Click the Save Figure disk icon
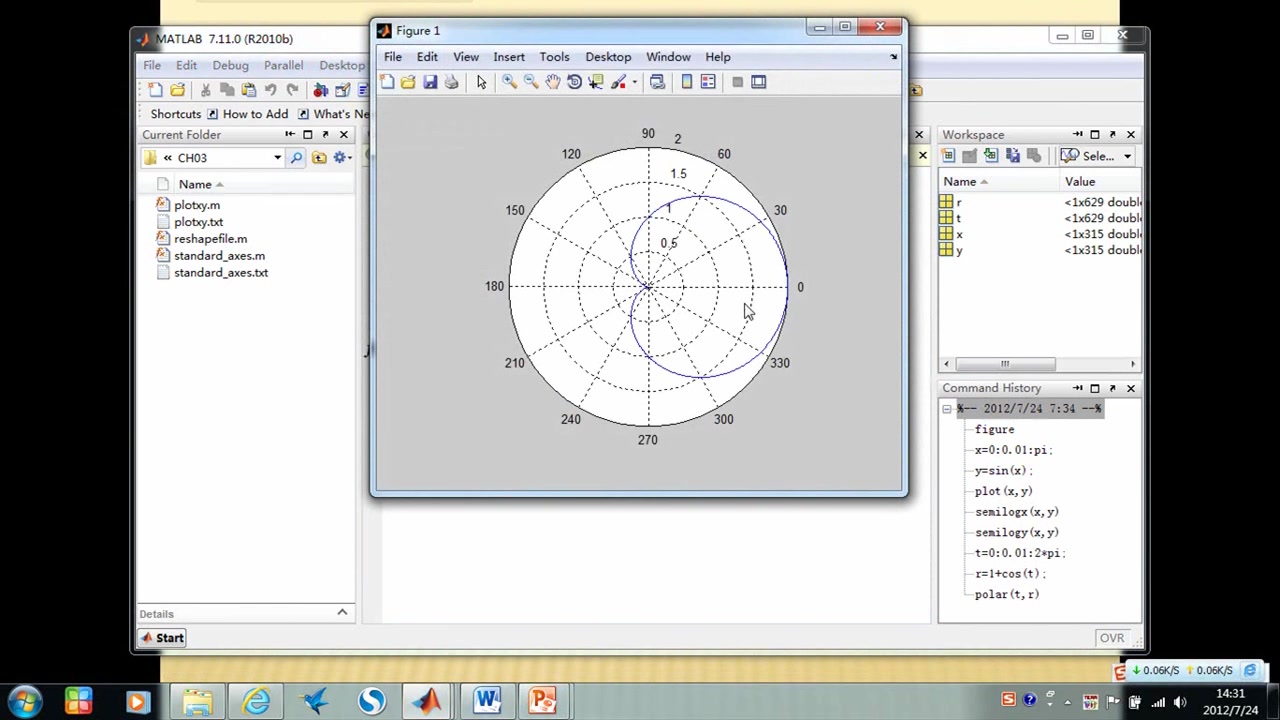 tap(430, 82)
